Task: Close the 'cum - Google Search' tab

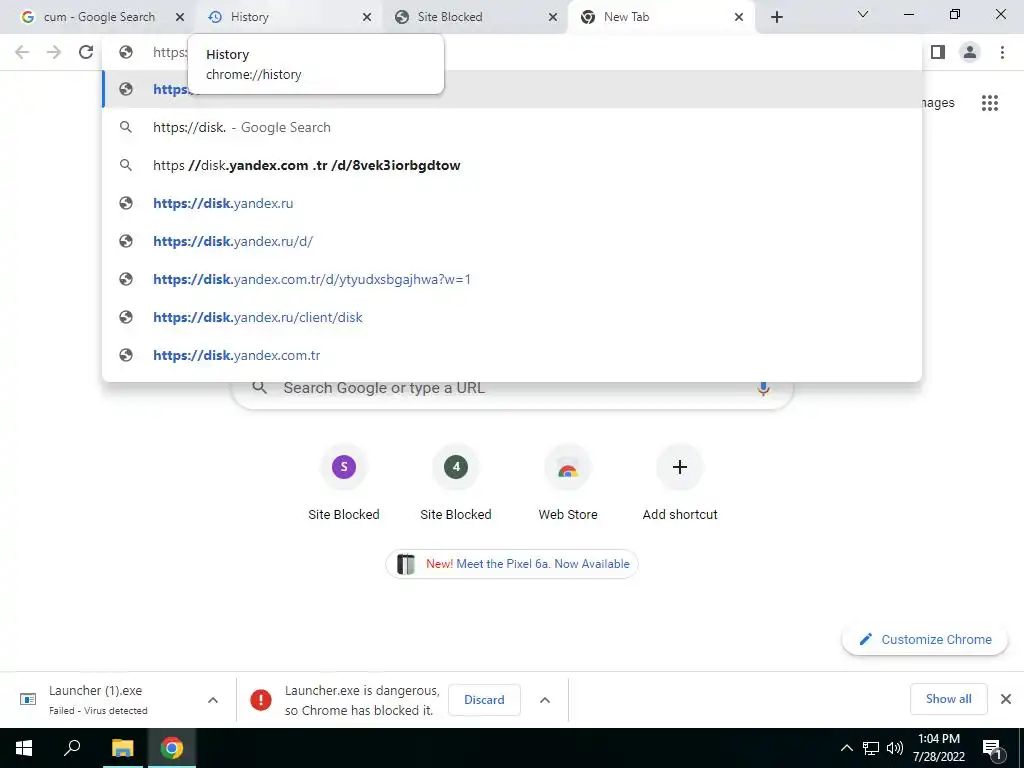Action: [180, 17]
